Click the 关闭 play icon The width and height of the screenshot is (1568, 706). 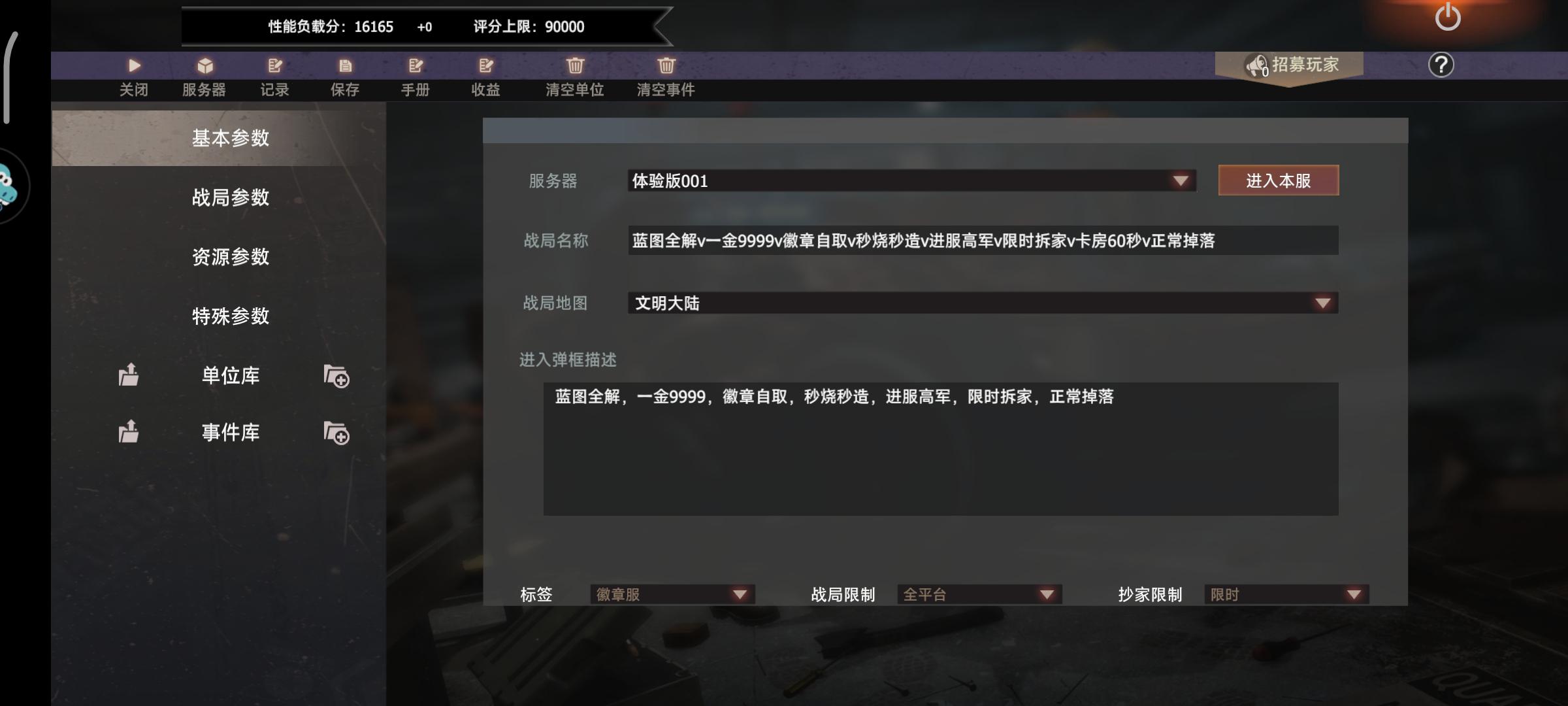pos(134,65)
